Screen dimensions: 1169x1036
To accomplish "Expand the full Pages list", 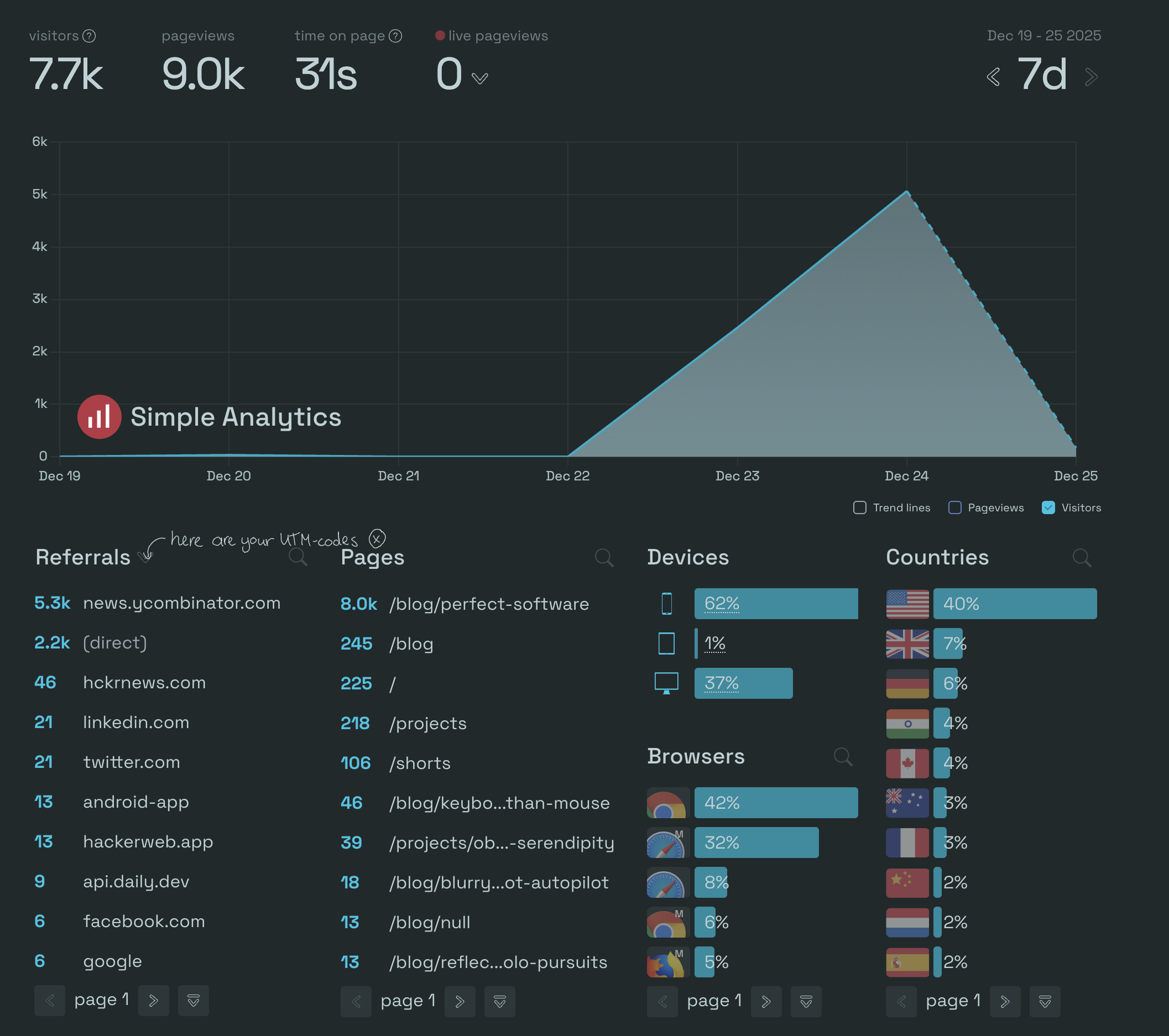I will coord(499,1001).
